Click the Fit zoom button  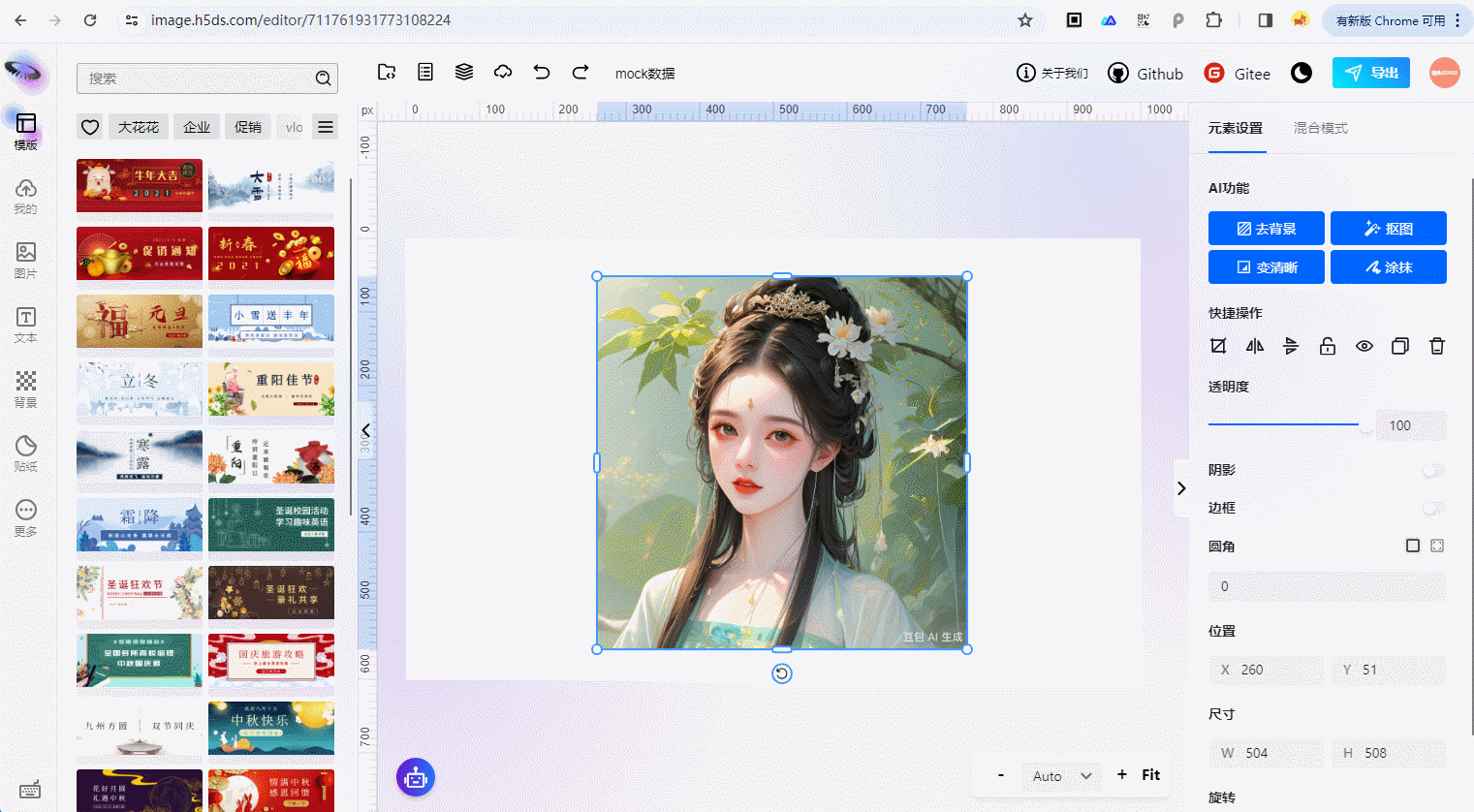tap(1150, 775)
